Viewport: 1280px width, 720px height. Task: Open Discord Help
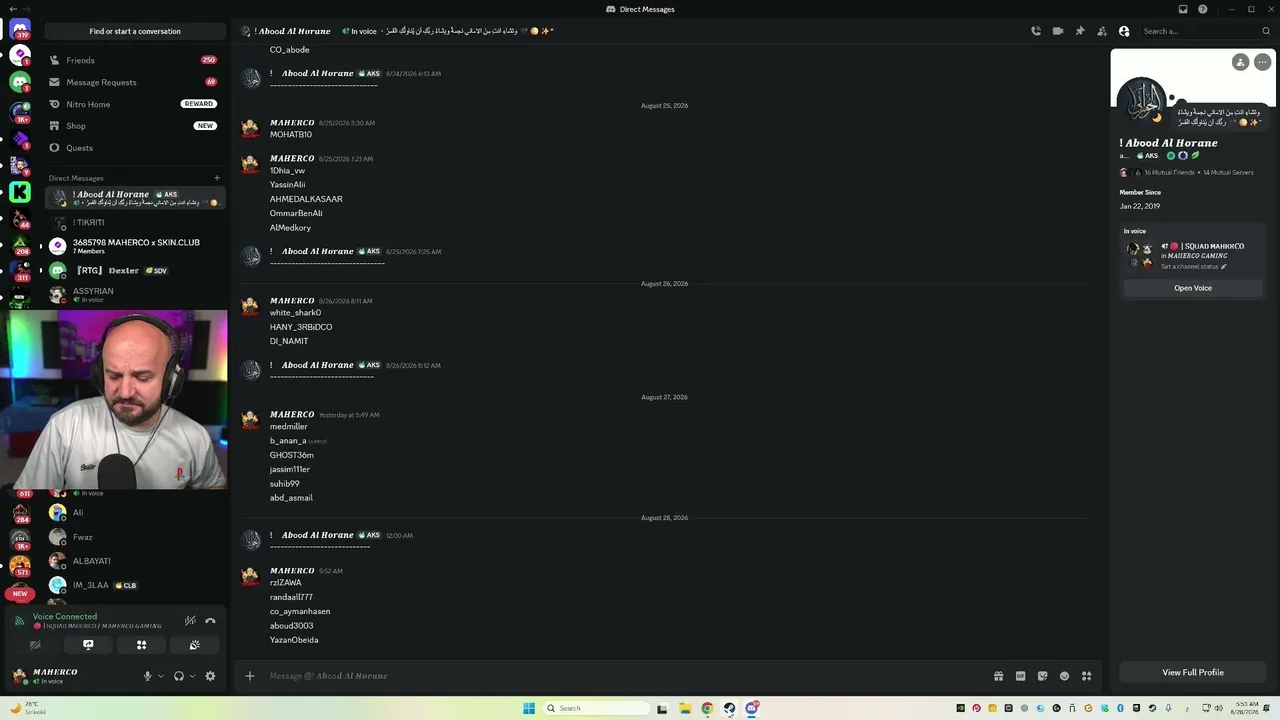click(x=1203, y=9)
